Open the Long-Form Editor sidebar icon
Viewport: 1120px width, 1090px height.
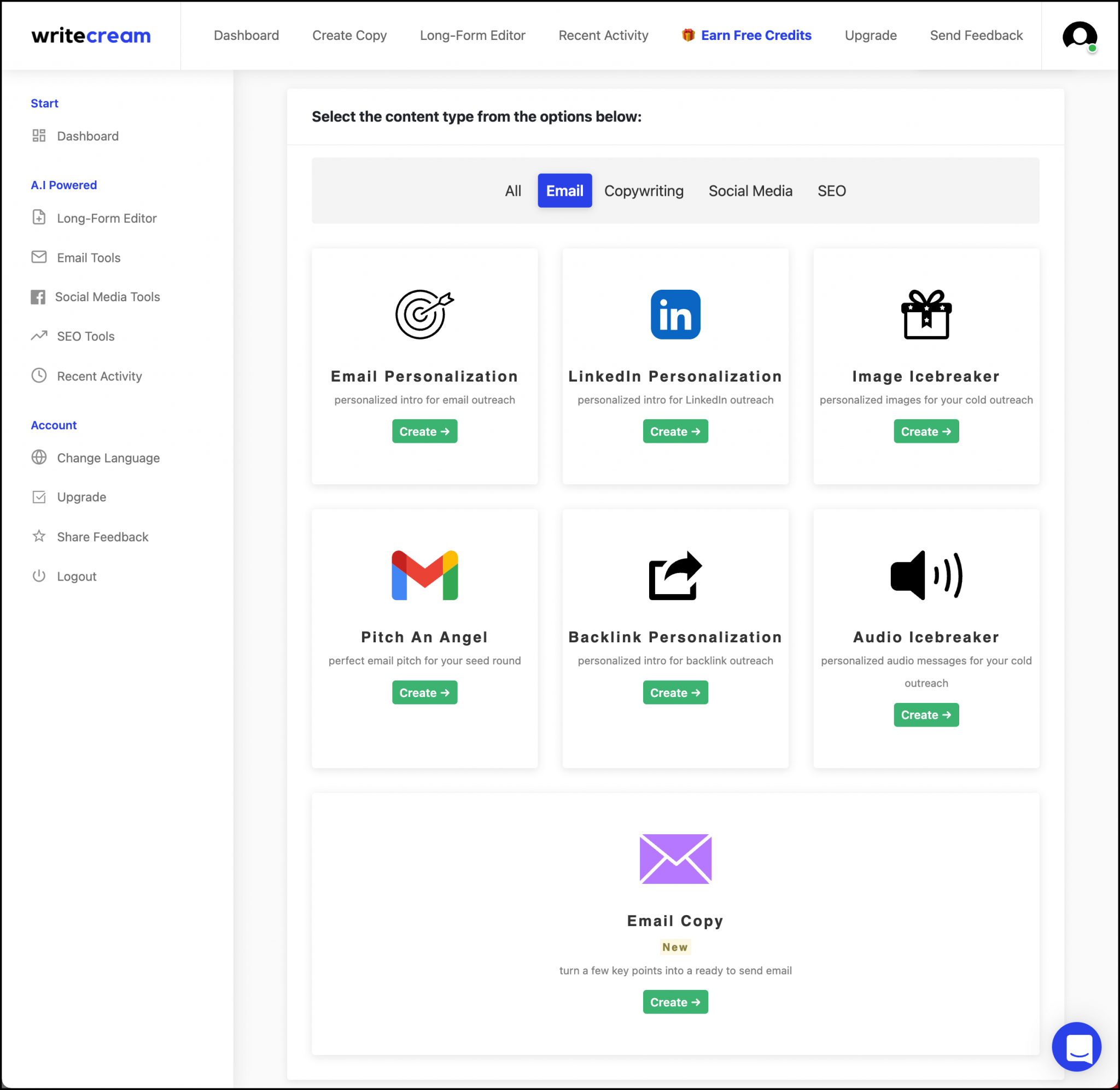(x=38, y=218)
